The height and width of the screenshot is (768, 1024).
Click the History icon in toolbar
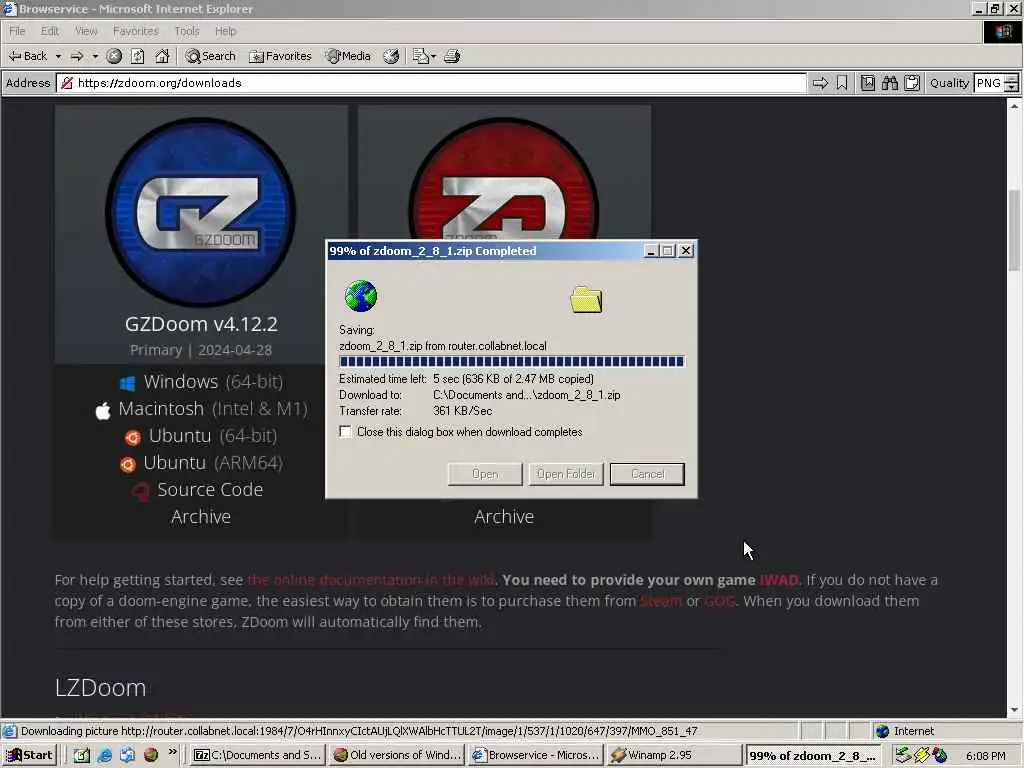(x=391, y=56)
